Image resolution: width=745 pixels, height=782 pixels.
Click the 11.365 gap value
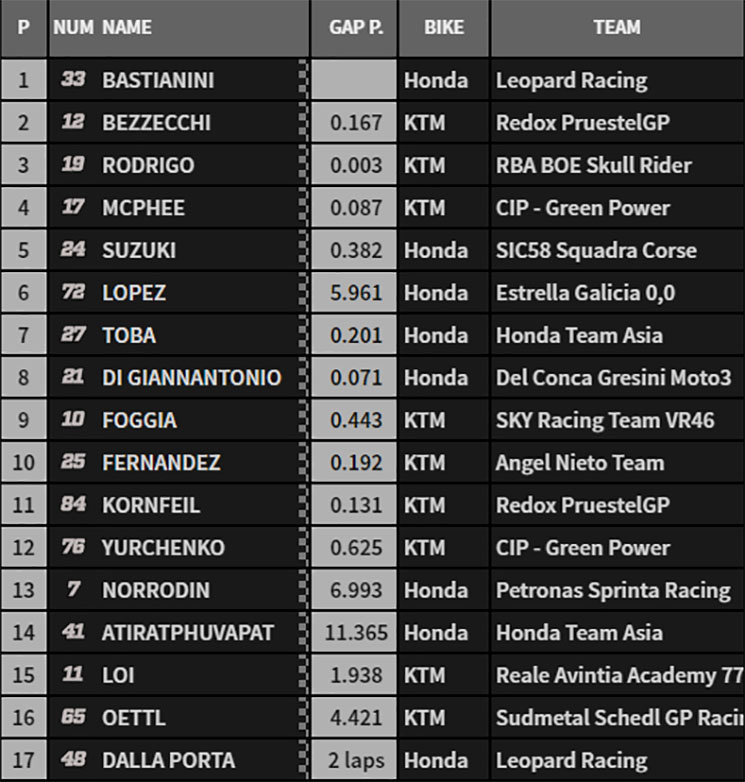[x=356, y=633]
